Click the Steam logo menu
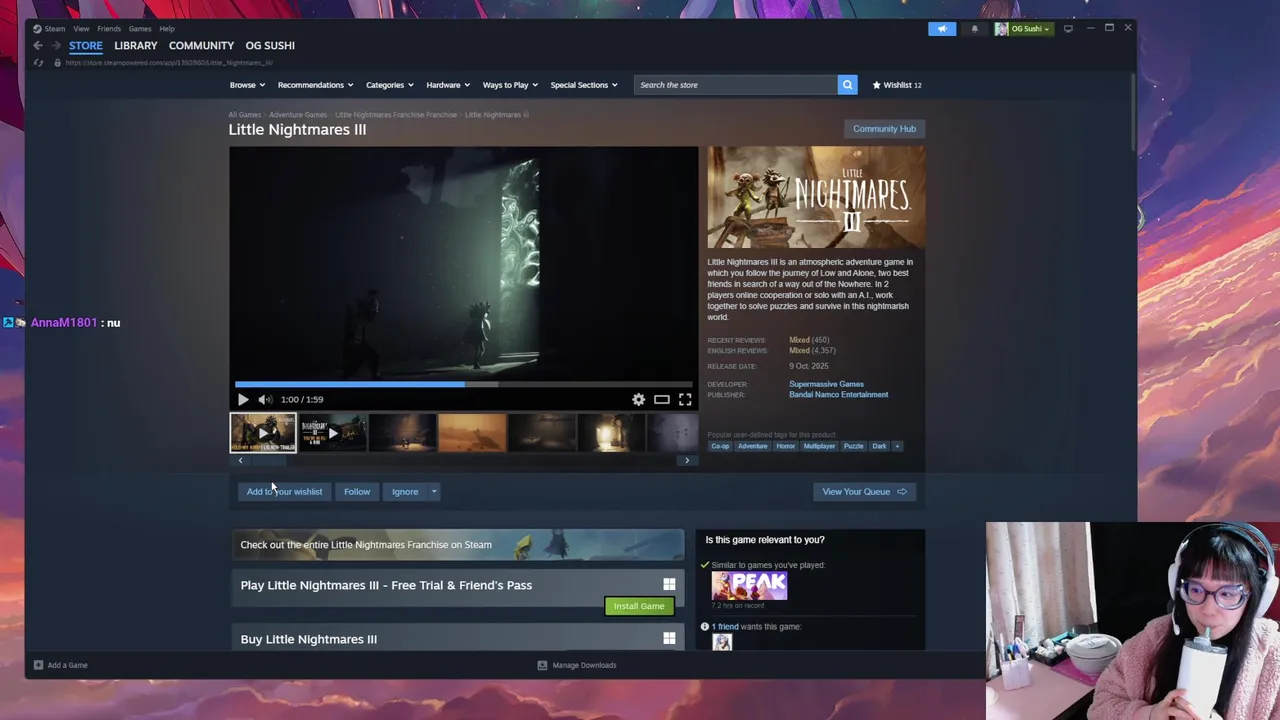This screenshot has height=720, width=1280. [37, 28]
